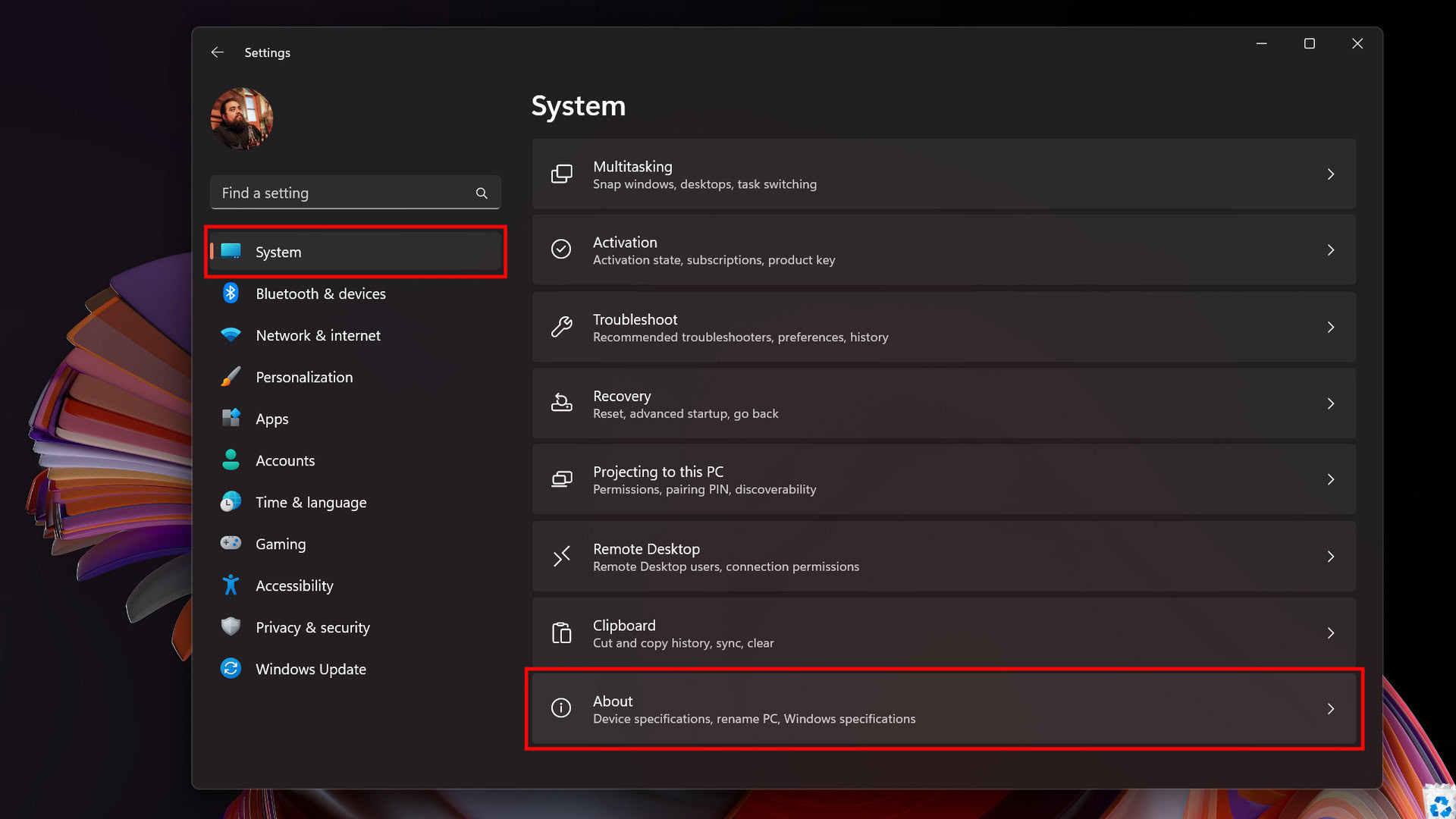The width and height of the screenshot is (1456, 819).
Task: Expand Multitasking with its chevron arrow
Action: click(x=1330, y=174)
